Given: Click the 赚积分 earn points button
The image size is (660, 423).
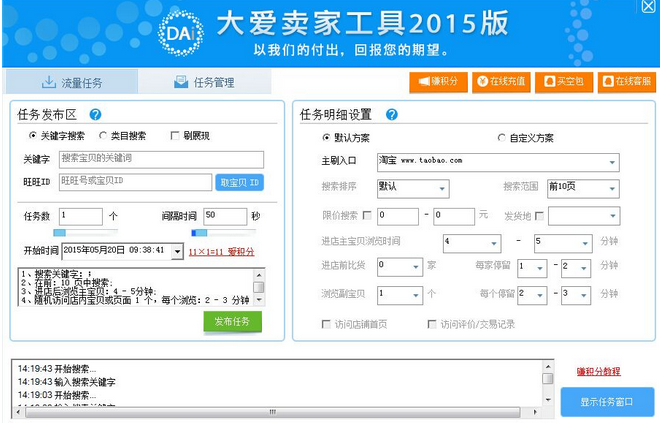Looking at the screenshot, I should pyautogui.click(x=438, y=81).
